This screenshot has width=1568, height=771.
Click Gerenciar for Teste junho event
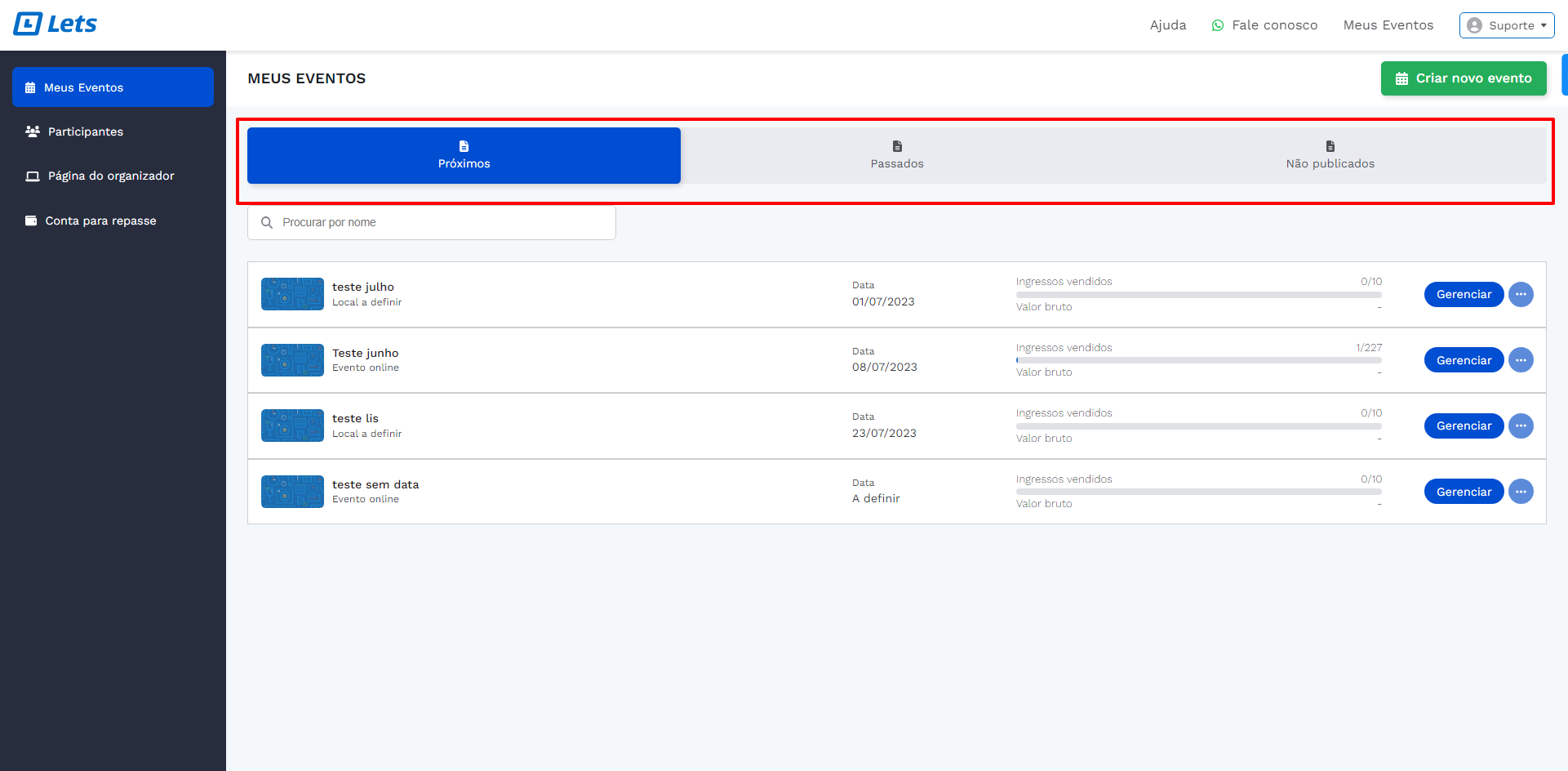[1463, 360]
